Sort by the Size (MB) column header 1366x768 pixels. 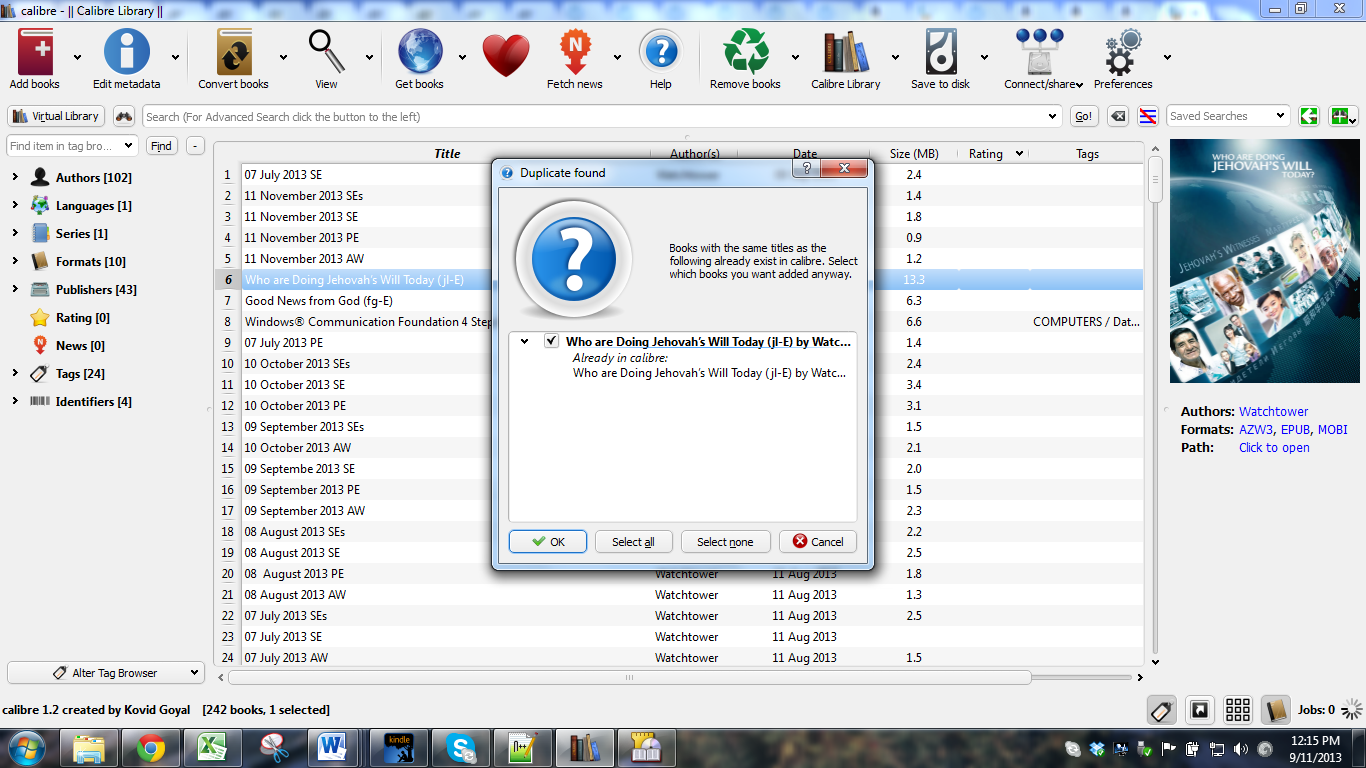coord(914,154)
